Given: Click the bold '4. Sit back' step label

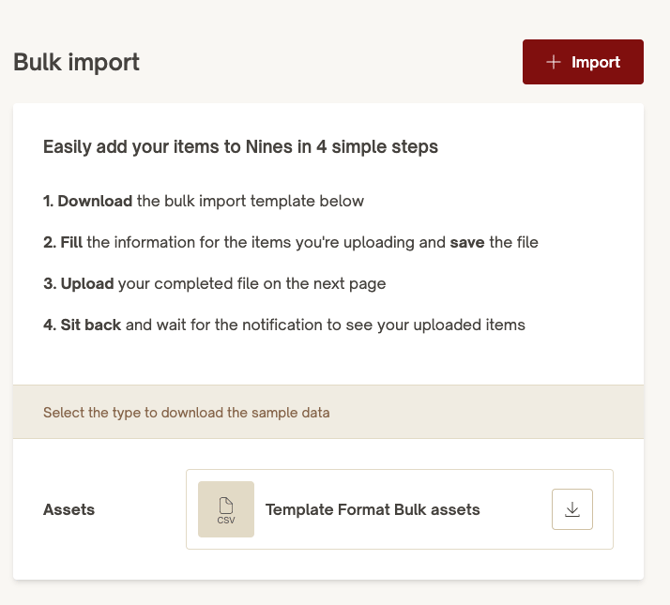Looking at the screenshot, I should pyautogui.click(x=82, y=324).
